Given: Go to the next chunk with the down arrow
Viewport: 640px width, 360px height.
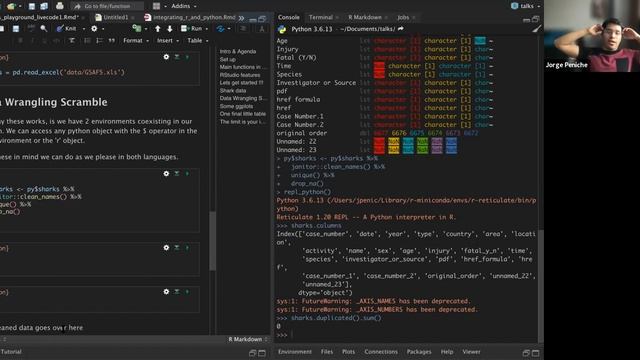Looking at the screenshot, I should 170,29.
